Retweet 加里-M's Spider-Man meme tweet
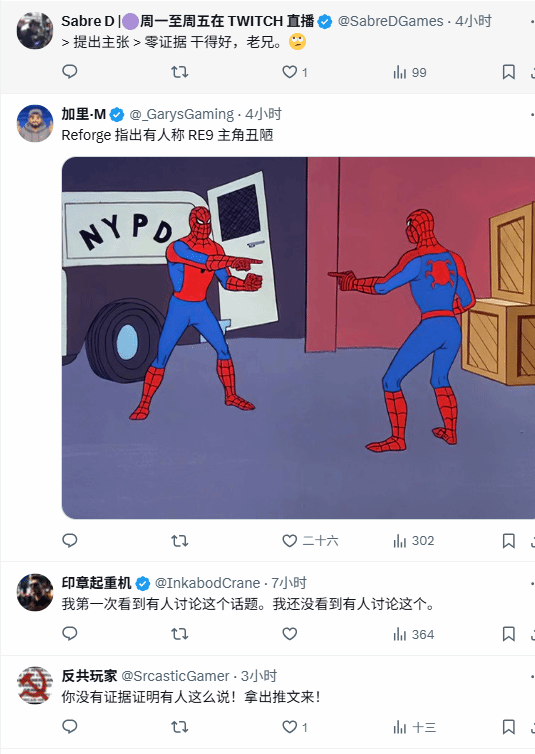The width and height of the screenshot is (535, 754). (180, 540)
